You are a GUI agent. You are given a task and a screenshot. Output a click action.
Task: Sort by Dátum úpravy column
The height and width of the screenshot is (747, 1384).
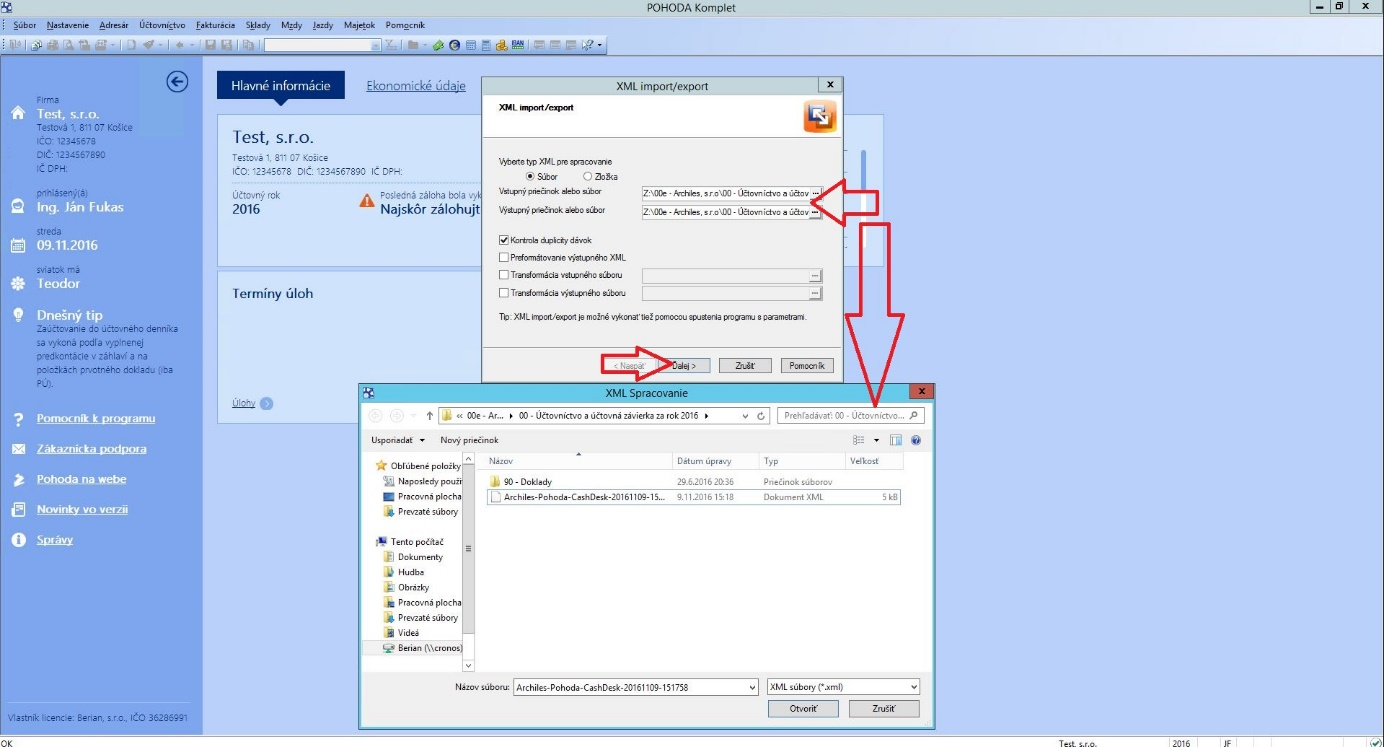click(x=716, y=461)
